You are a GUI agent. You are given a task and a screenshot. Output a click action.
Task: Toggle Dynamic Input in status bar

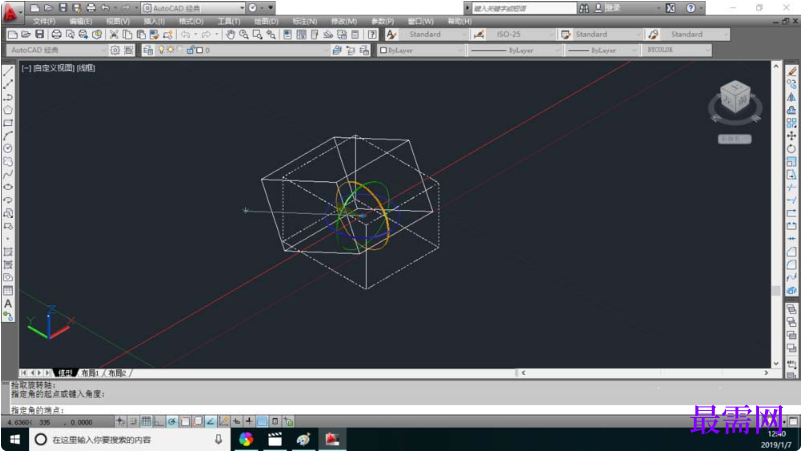tap(236, 421)
